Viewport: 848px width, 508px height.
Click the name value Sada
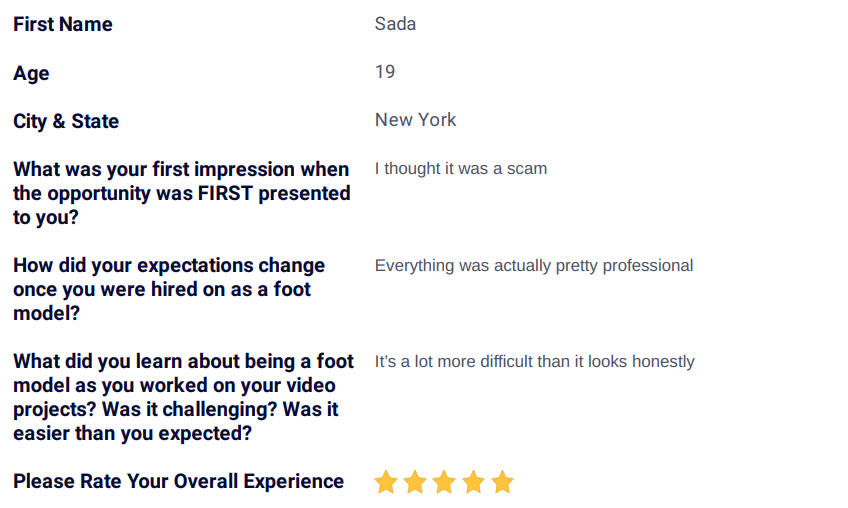pyautogui.click(x=395, y=24)
